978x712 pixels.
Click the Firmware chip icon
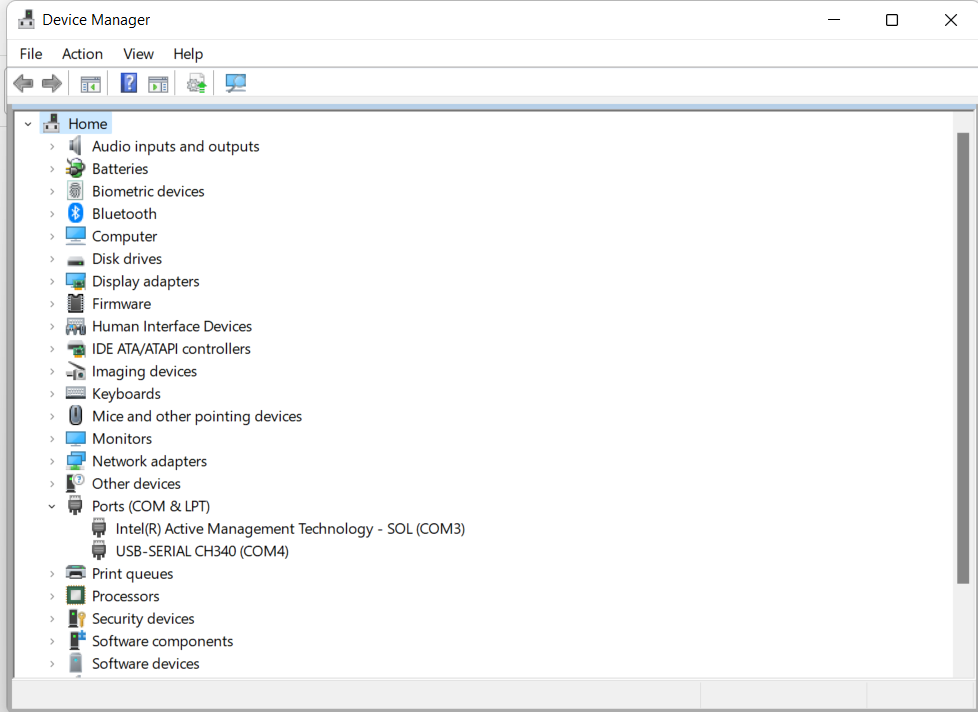(75, 304)
